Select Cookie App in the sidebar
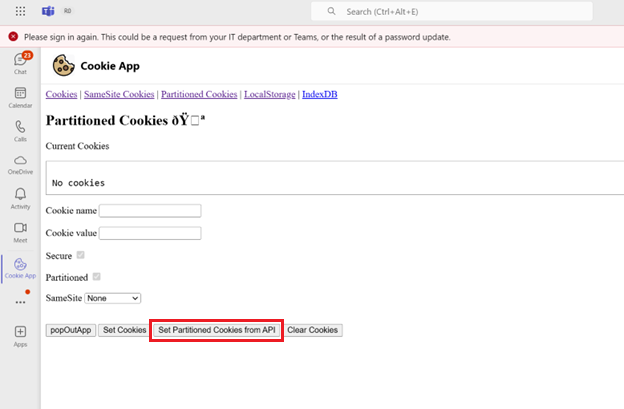The width and height of the screenshot is (624, 409). tap(20, 269)
